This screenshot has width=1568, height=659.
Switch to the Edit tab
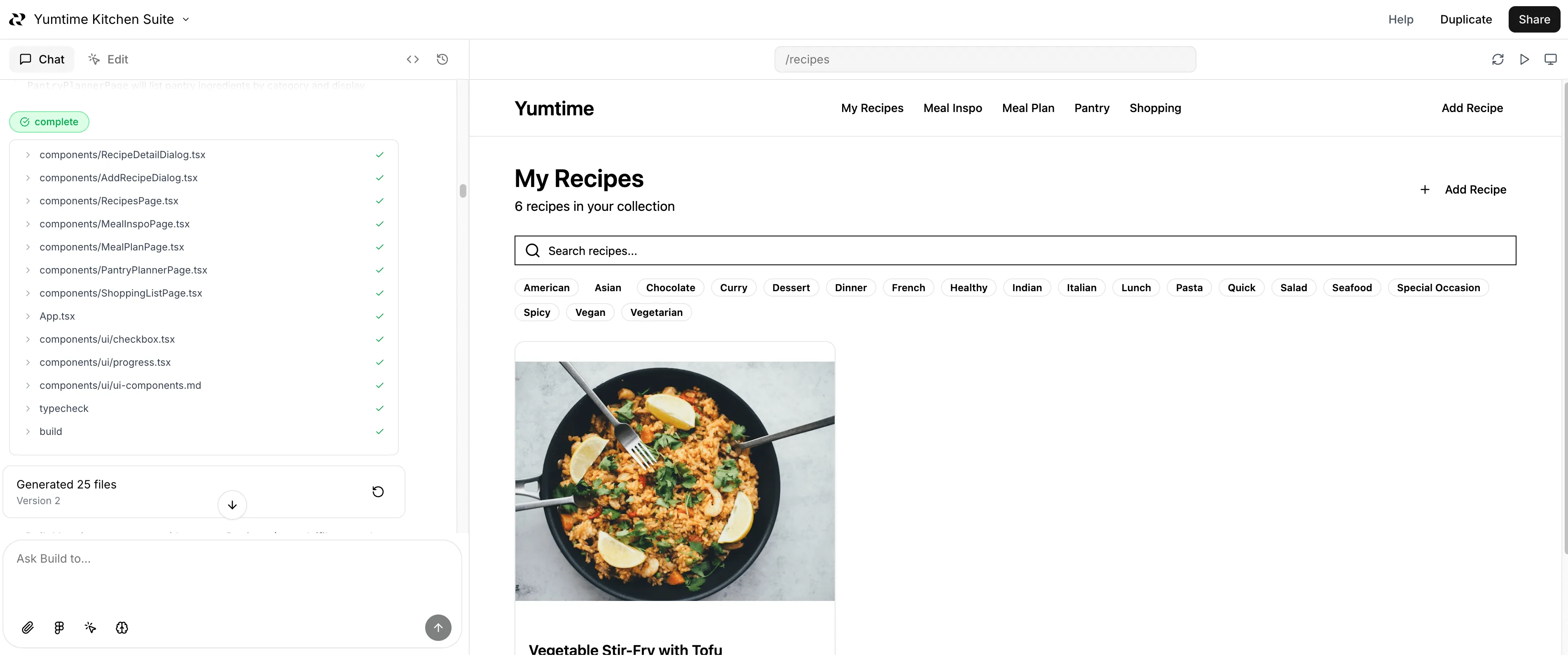pyautogui.click(x=108, y=59)
